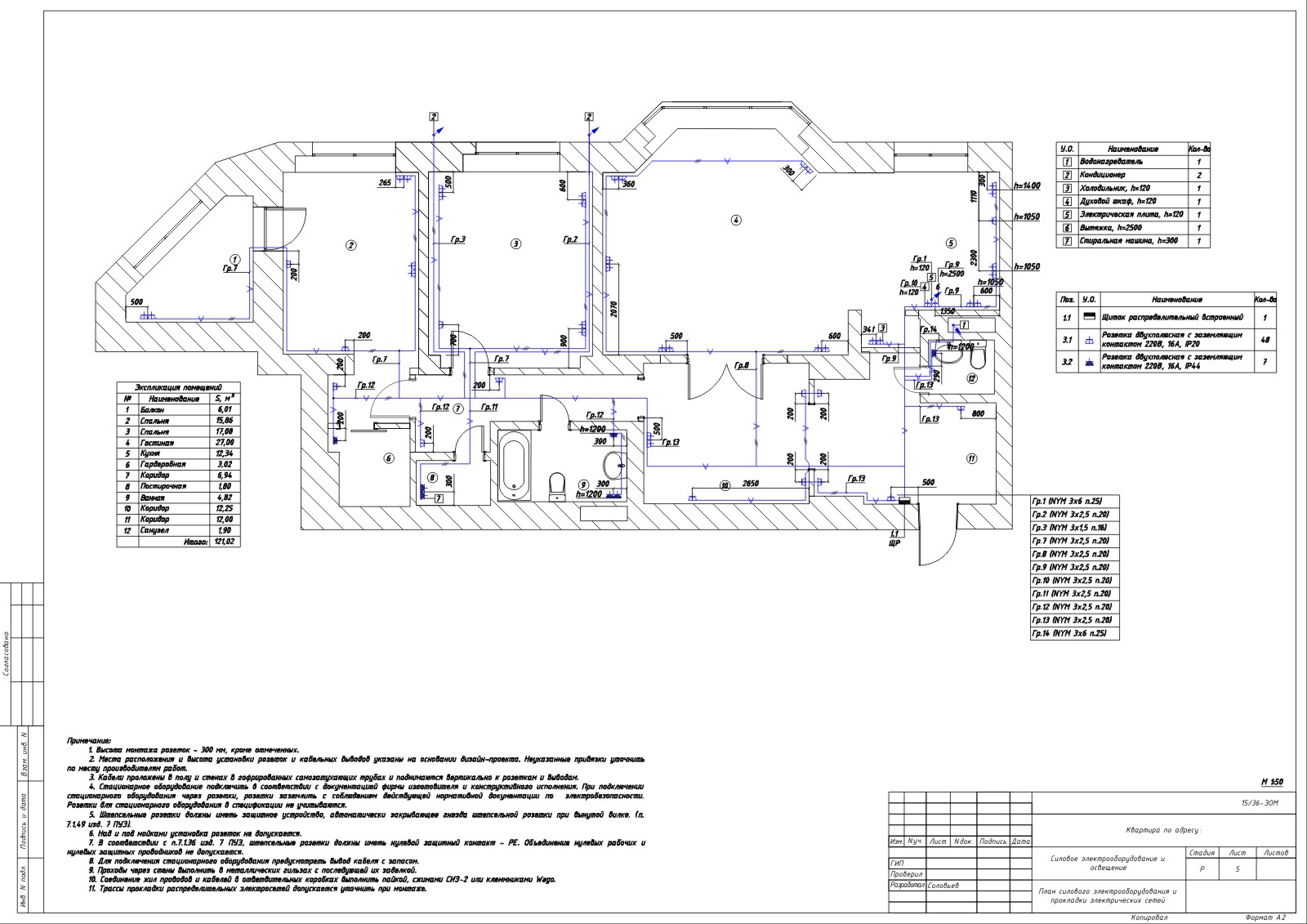This screenshot has width=1307, height=924.
Task: Click the area value 15,86 in room table
Action: pos(224,421)
